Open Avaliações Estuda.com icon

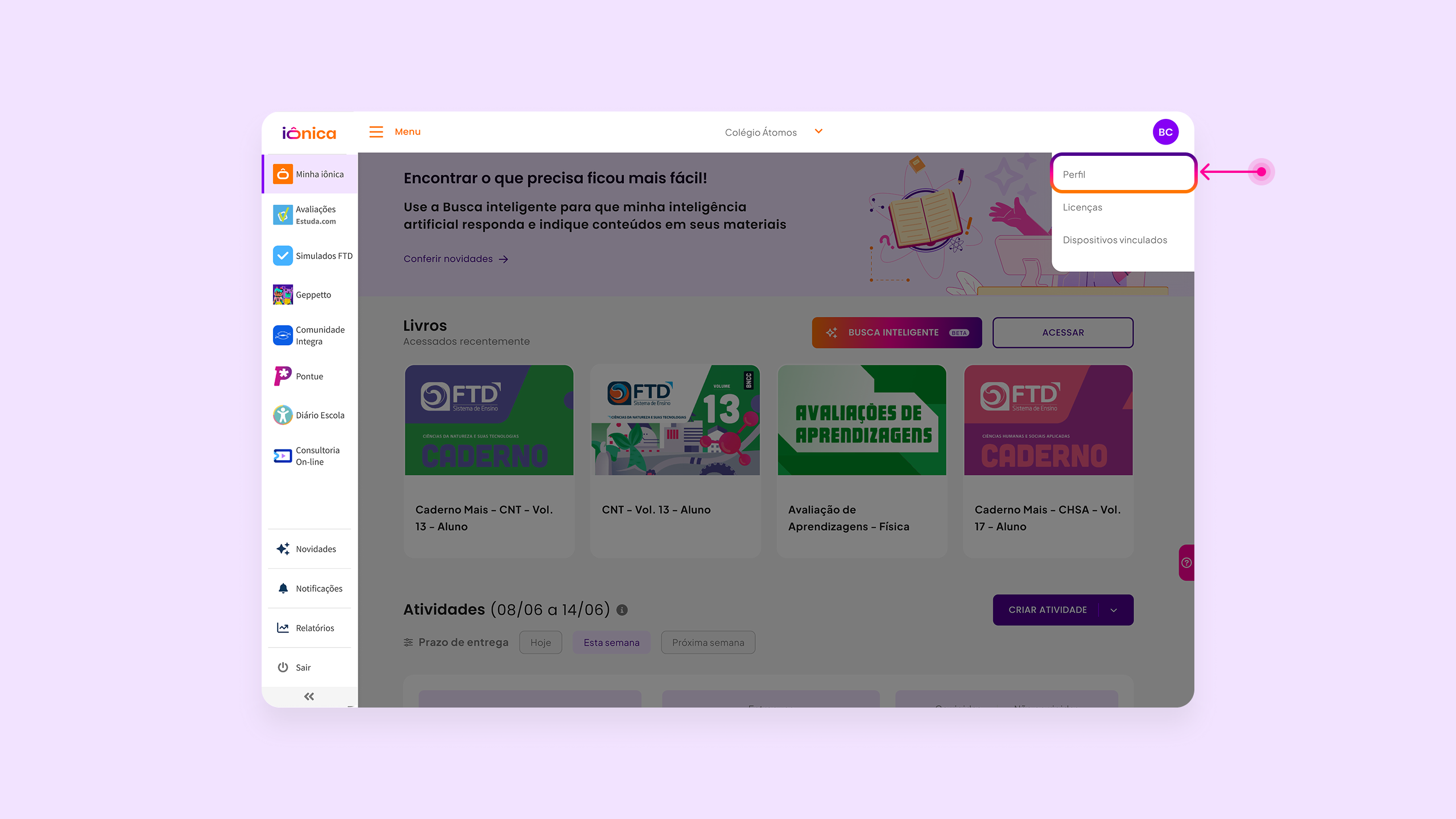[283, 215]
